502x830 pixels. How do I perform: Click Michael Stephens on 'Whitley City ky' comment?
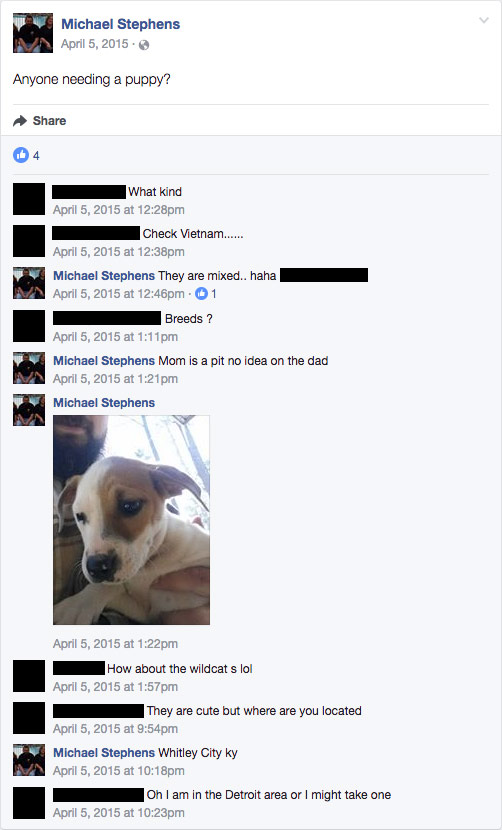(x=104, y=753)
